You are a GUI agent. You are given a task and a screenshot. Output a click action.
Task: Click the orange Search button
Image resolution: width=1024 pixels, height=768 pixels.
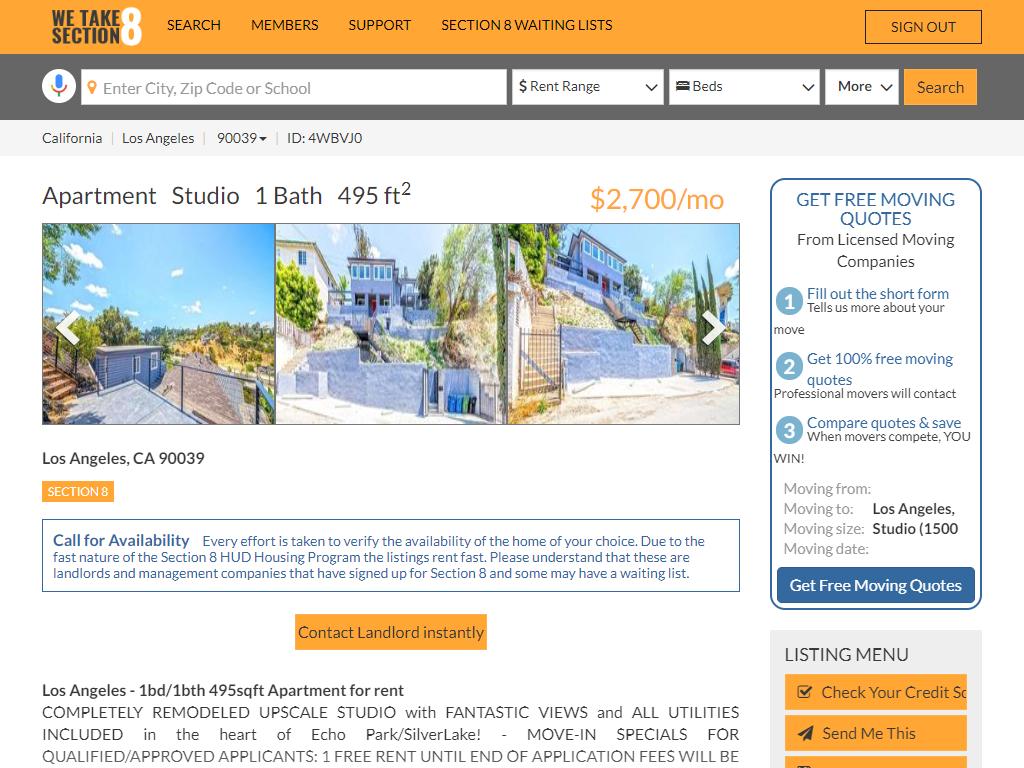(x=940, y=87)
